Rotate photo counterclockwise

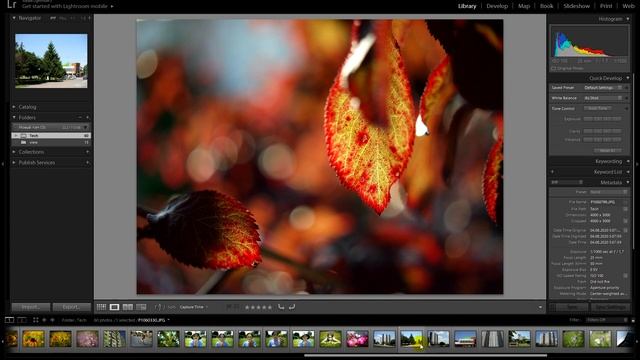point(281,307)
